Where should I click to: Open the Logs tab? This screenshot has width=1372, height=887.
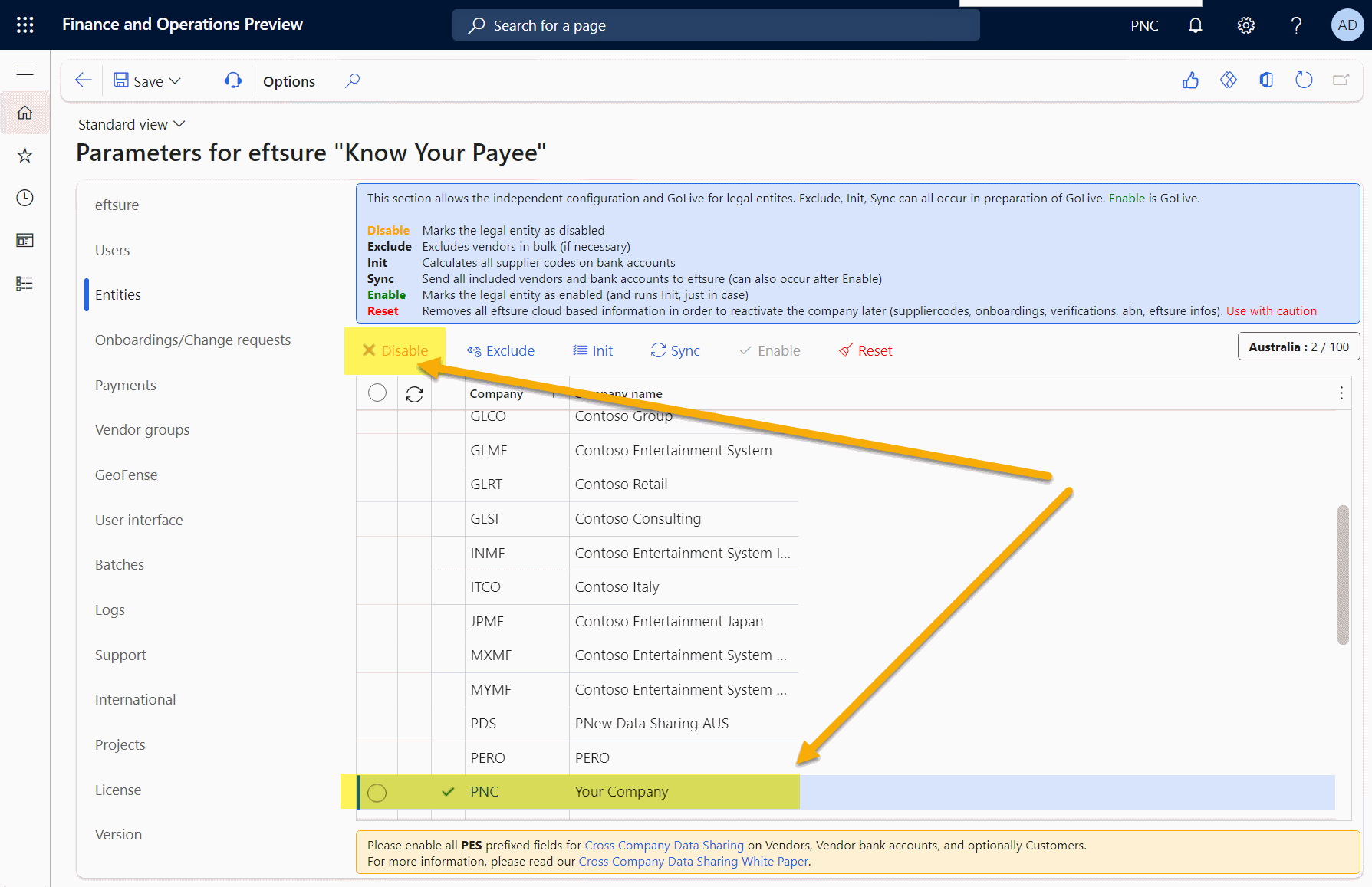(x=110, y=609)
